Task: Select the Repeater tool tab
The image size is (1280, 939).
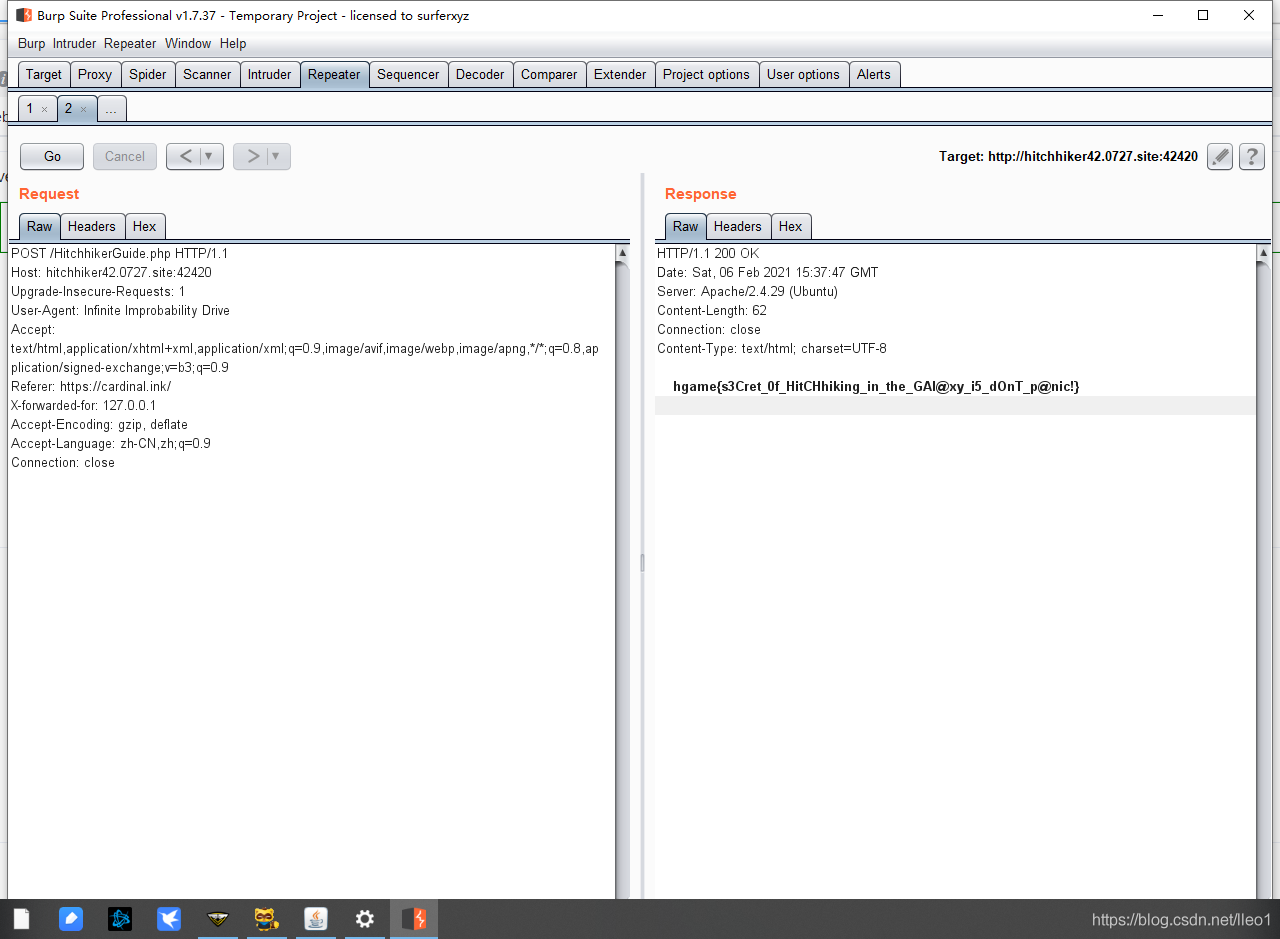Action: pos(334,75)
